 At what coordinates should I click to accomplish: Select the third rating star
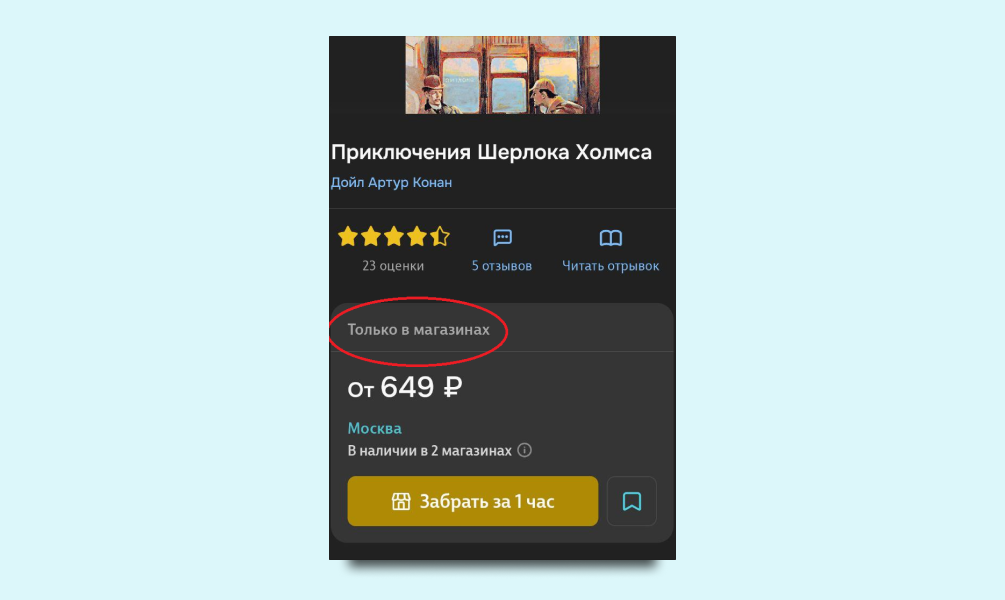(x=394, y=237)
